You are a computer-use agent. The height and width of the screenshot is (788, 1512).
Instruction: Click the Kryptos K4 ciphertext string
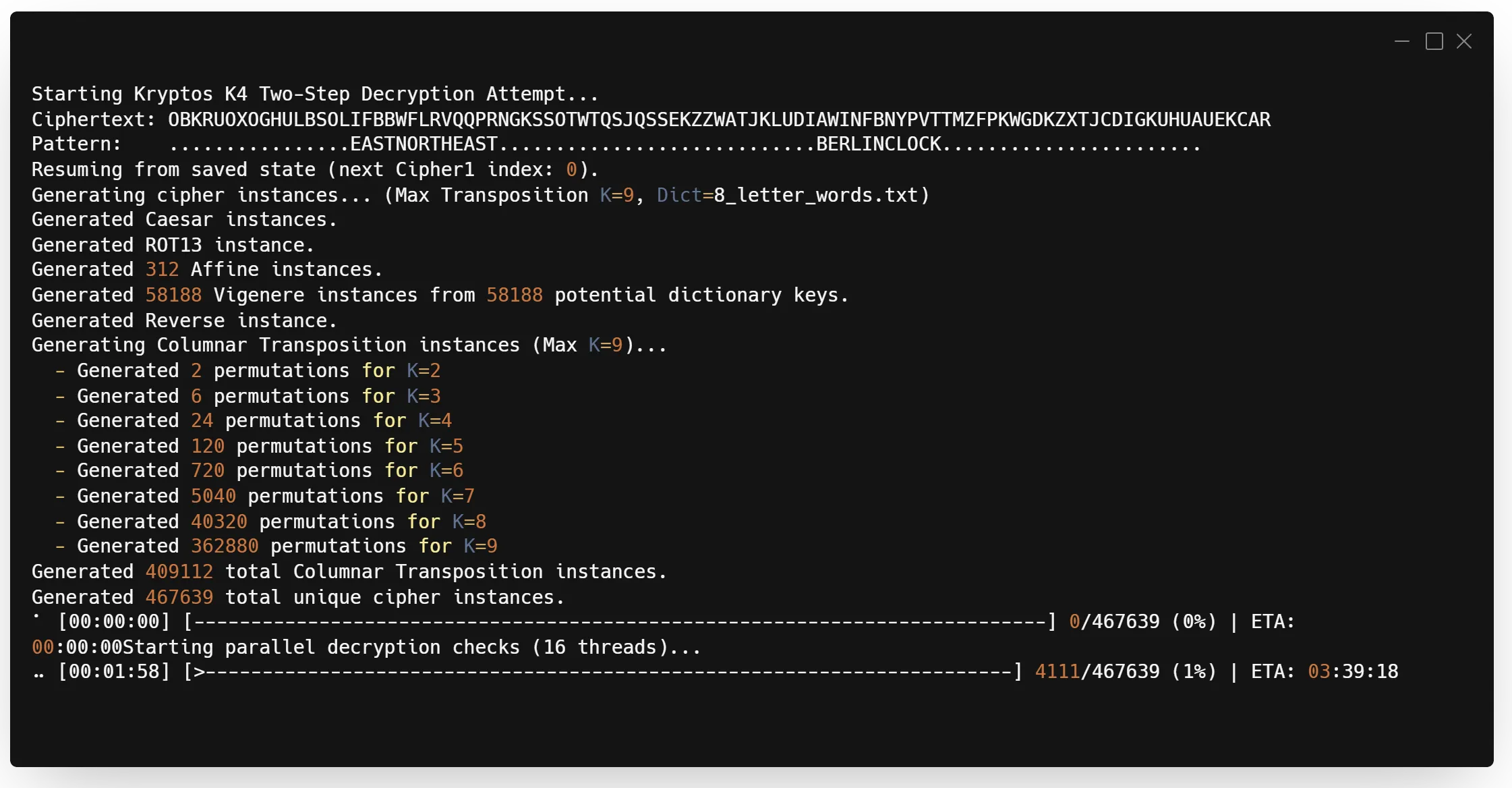click(x=719, y=119)
